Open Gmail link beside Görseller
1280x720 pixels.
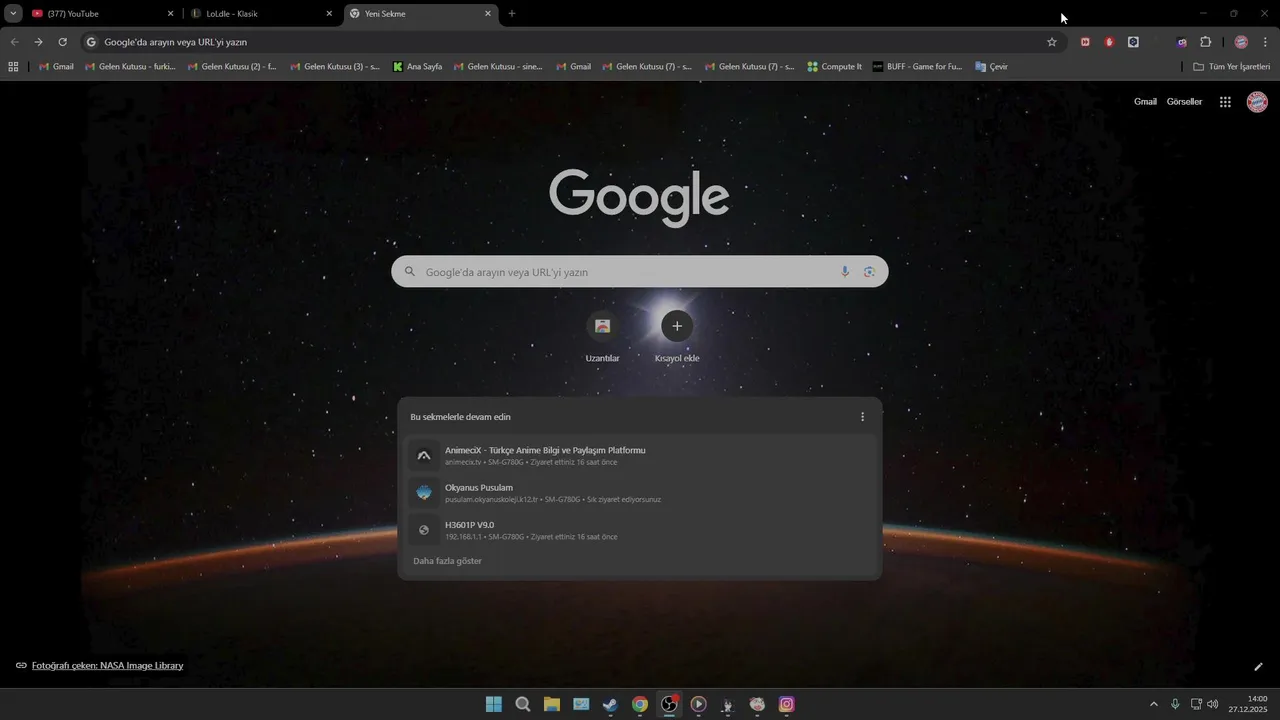pyautogui.click(x=1145, y=102)
